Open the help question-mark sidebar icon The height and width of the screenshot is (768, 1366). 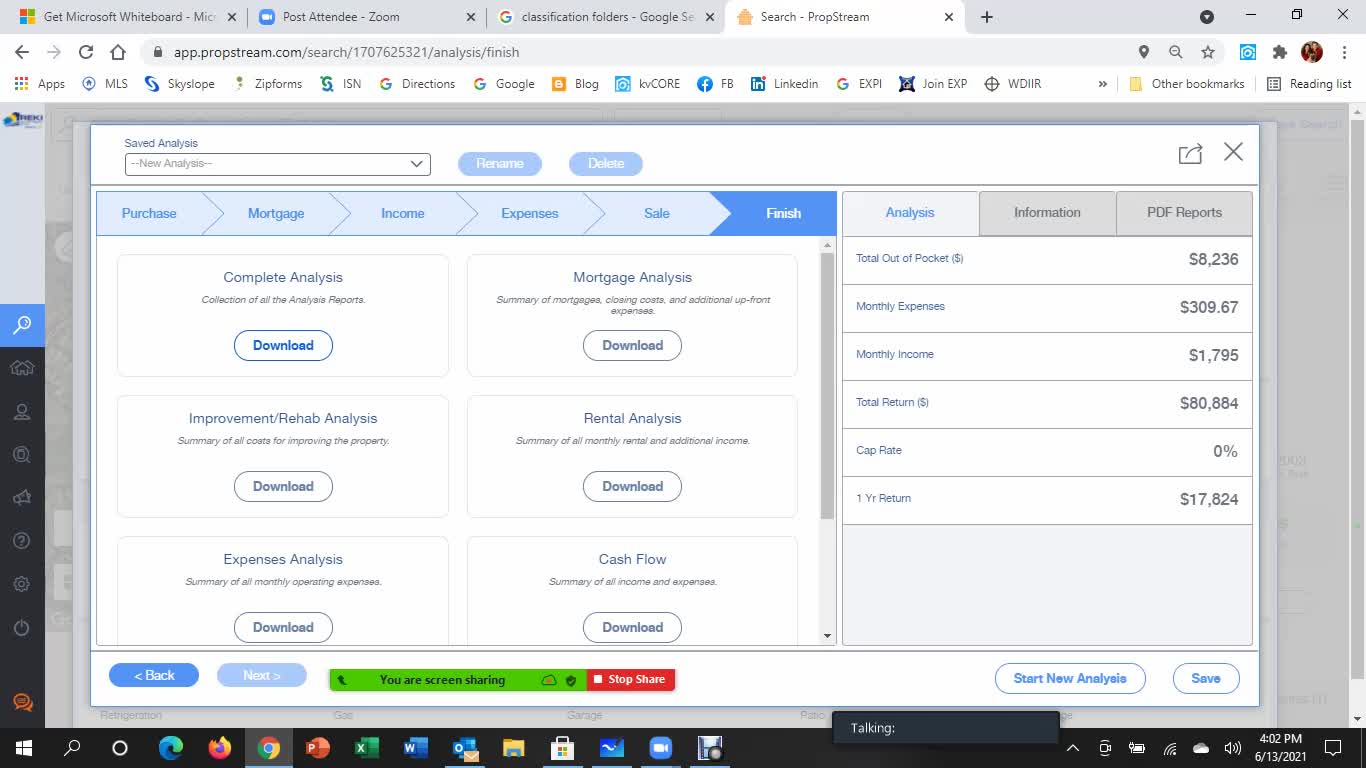point(22,541)
